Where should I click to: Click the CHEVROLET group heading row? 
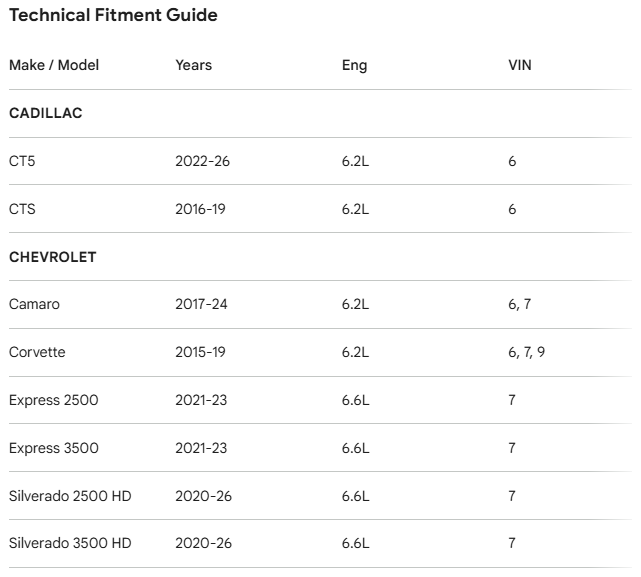[x=52, y=257]
